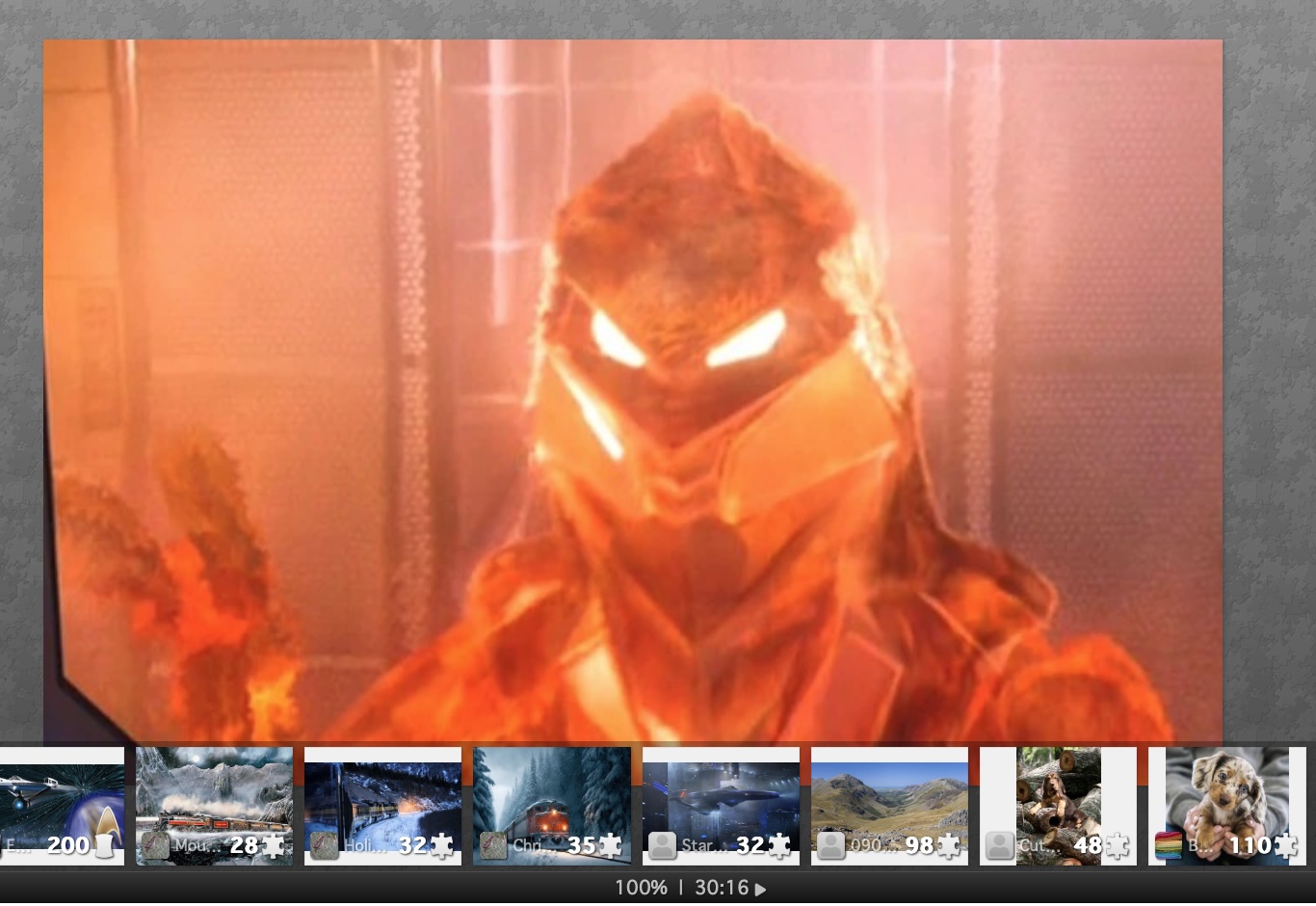Viewport: 1316px width, 906px height.
Task: Open the 110-piece plush puppy puzzle
Action: click(1227, 806)
